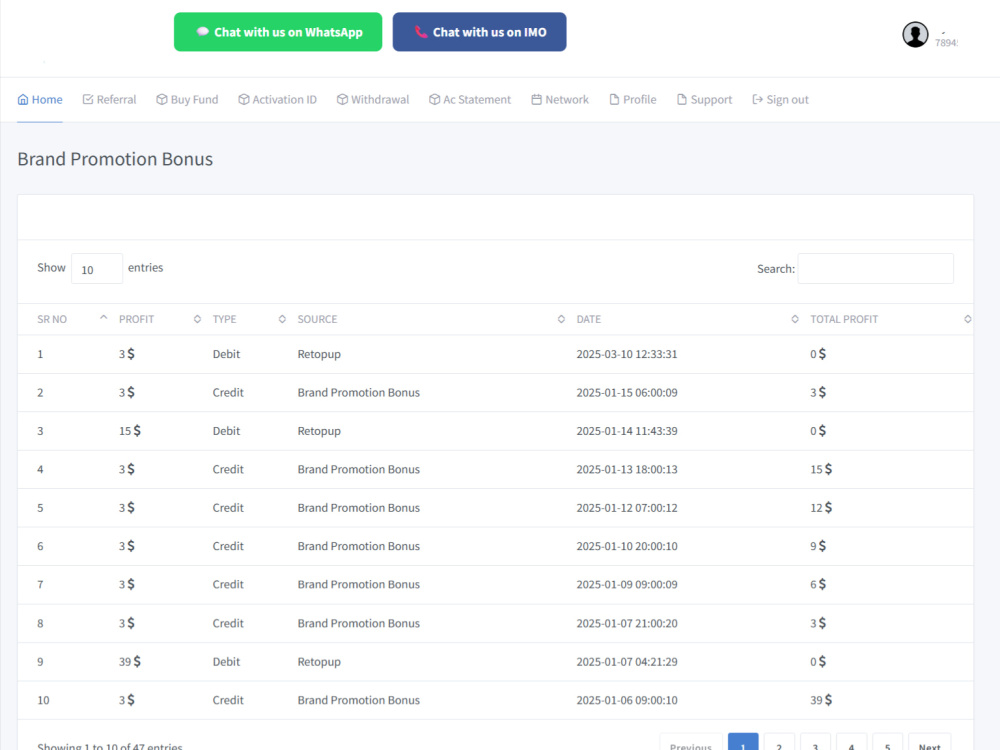Click Brand Promotion Bonus in row 7
This screenshot has width=1000, height=750.
tap(358, 584)
